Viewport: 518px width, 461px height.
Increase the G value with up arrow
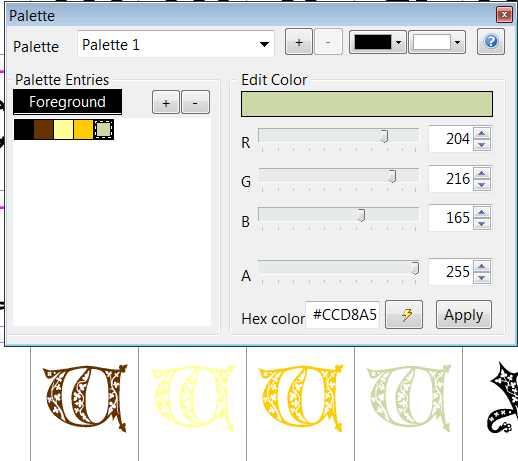tap(482, 173)
